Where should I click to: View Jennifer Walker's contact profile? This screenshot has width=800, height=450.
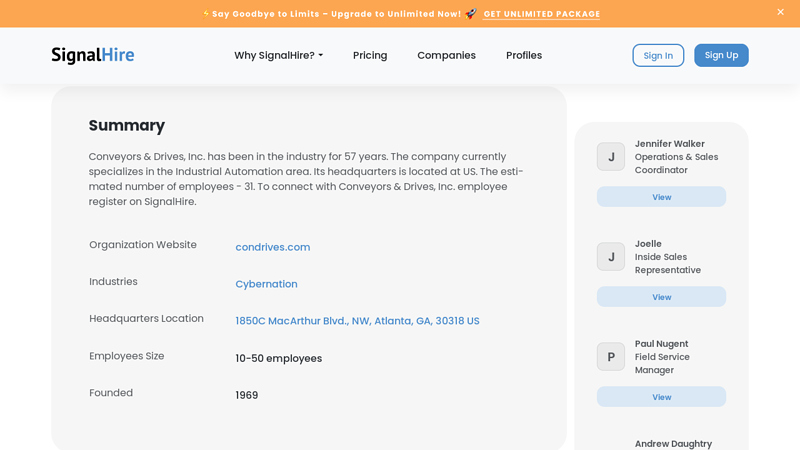[661, 197]
